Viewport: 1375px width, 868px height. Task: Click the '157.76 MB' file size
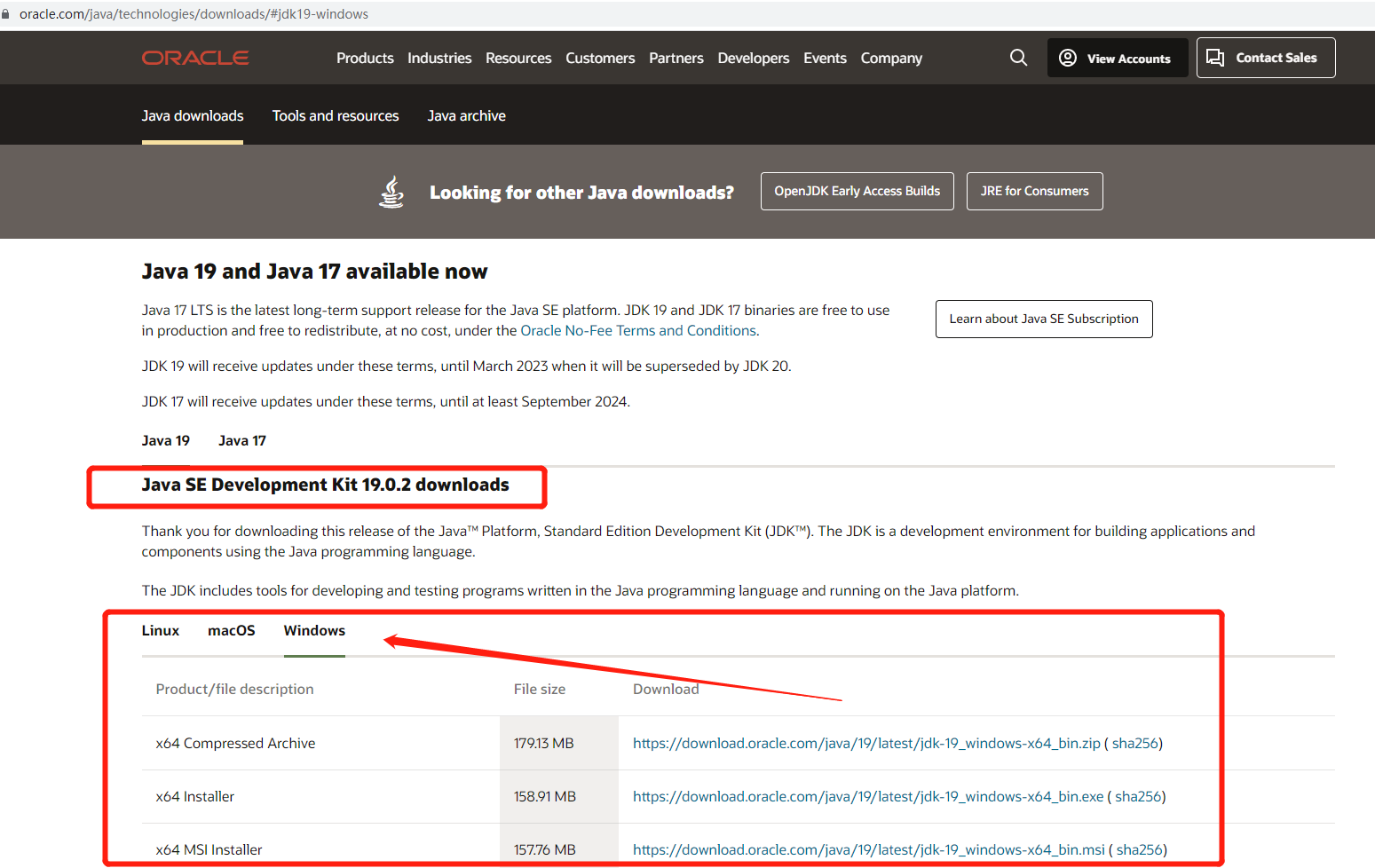(545, 849)
